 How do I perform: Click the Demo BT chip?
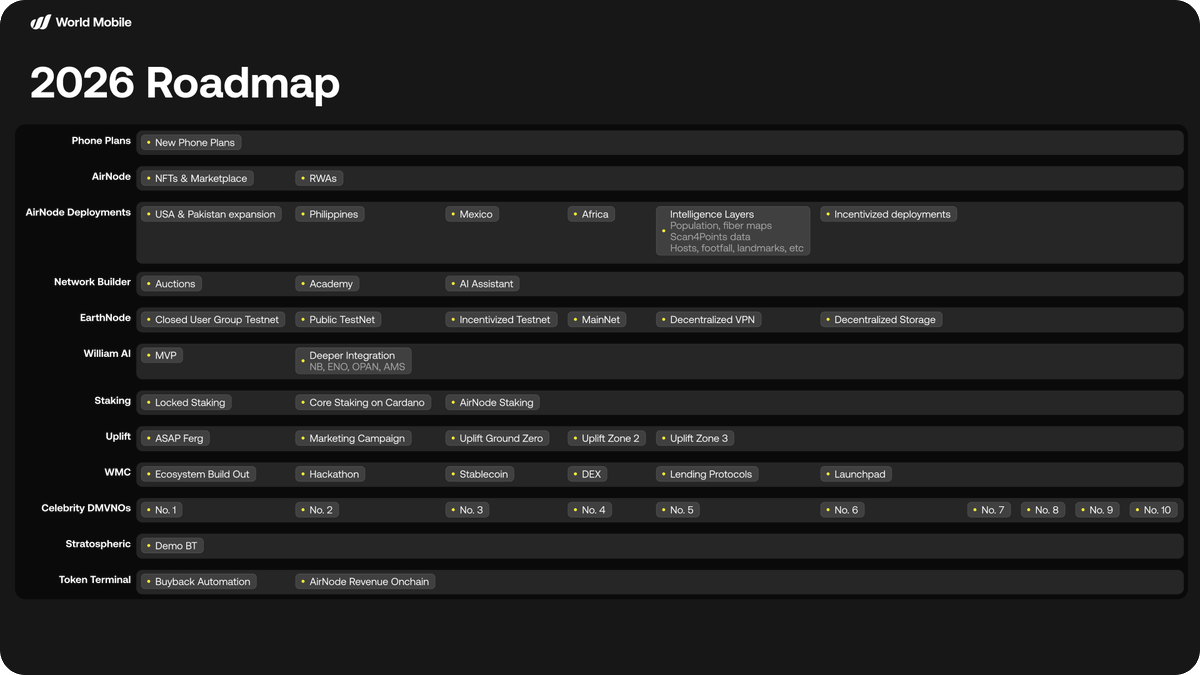tap(172, 547)
